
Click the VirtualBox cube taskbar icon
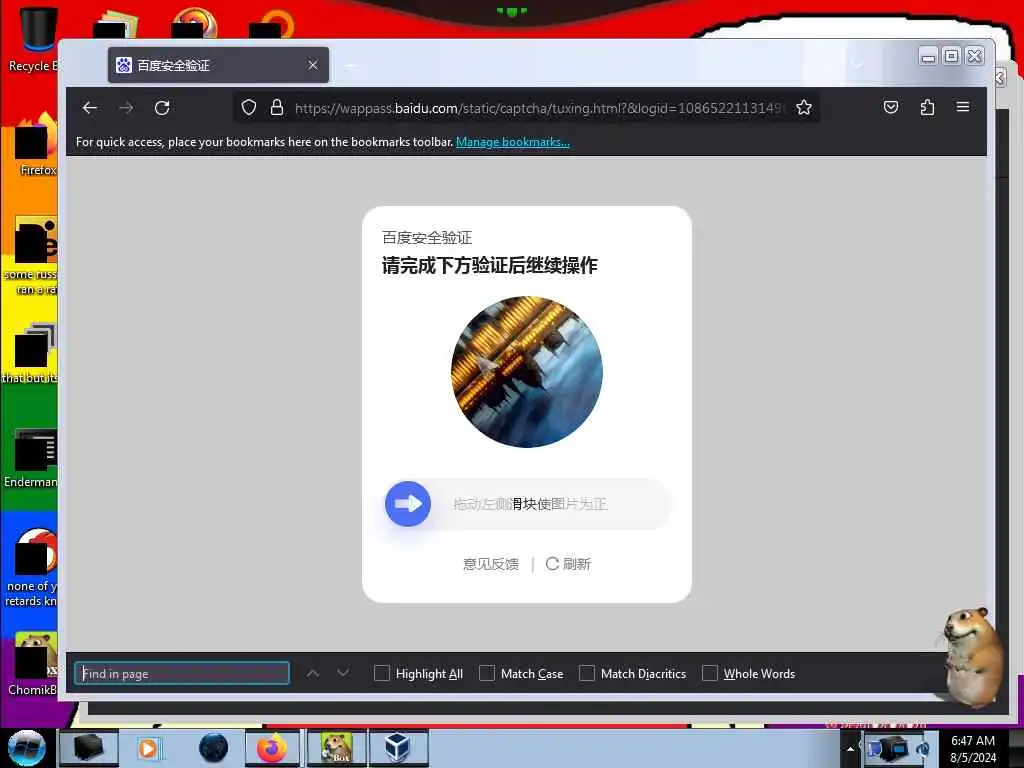coord(398,748)
